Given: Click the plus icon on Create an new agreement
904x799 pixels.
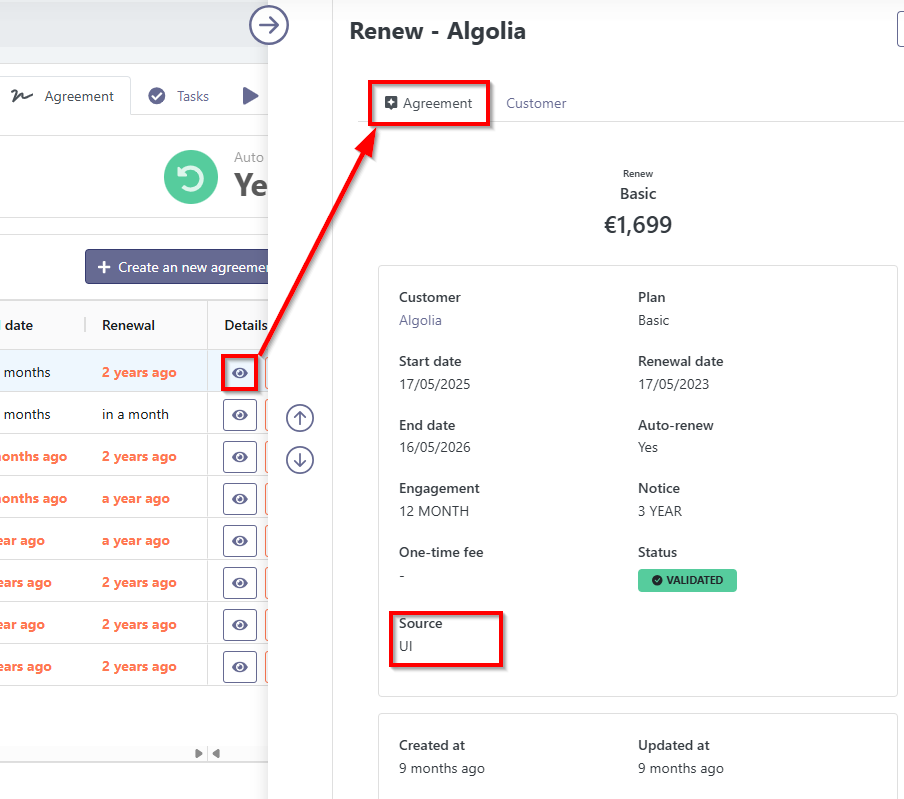Looking at the screenshot, I should (104, 267).
